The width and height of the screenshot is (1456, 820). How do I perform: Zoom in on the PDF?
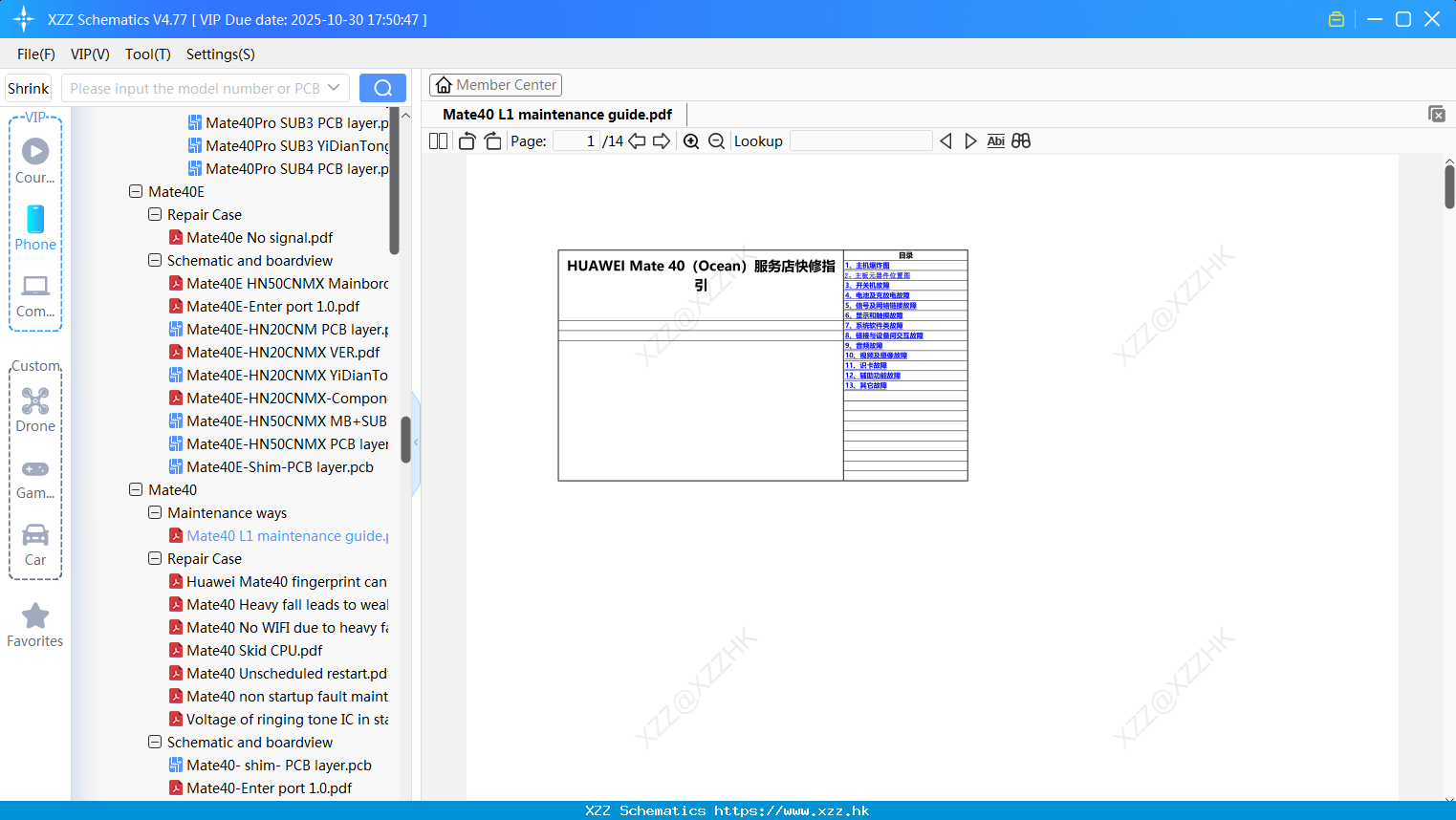[691, 141]
